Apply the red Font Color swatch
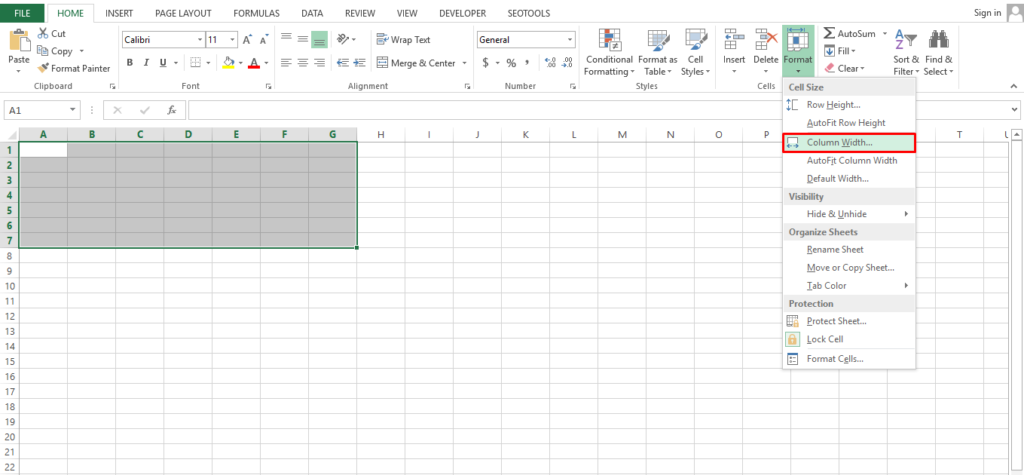 pyautogui.click(x=254, y=63)
